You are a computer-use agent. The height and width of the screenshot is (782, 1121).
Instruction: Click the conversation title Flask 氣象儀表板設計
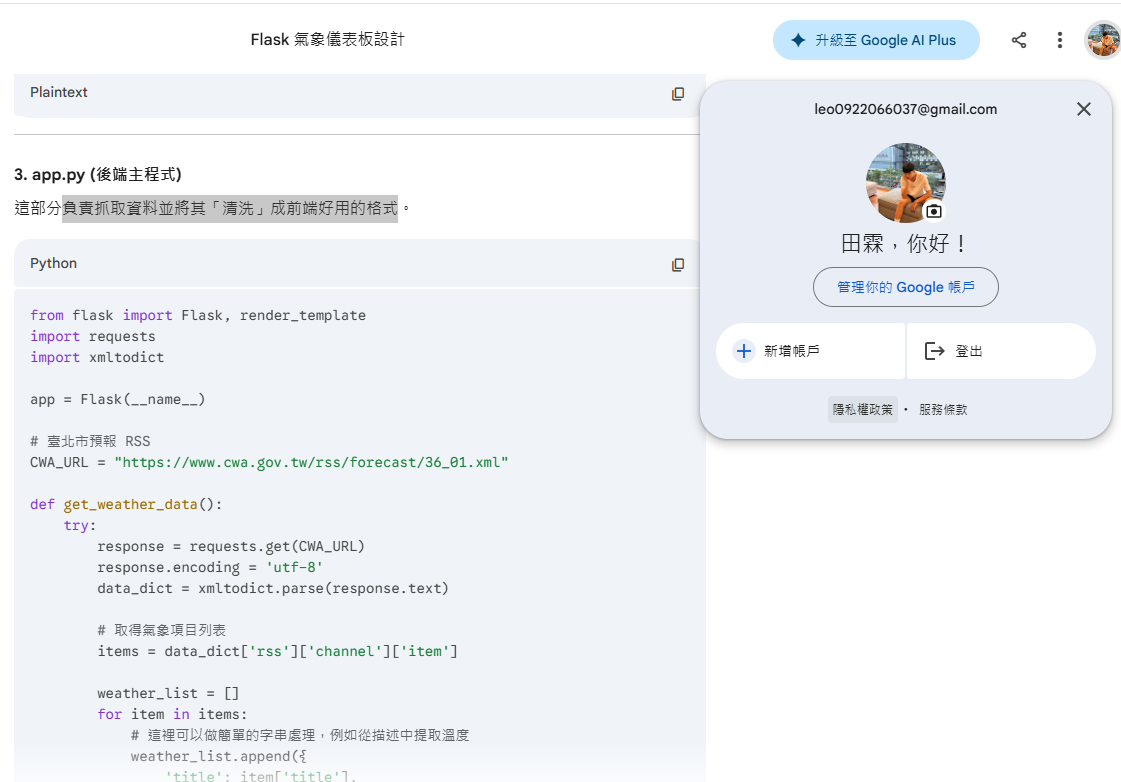click(327, 40)
